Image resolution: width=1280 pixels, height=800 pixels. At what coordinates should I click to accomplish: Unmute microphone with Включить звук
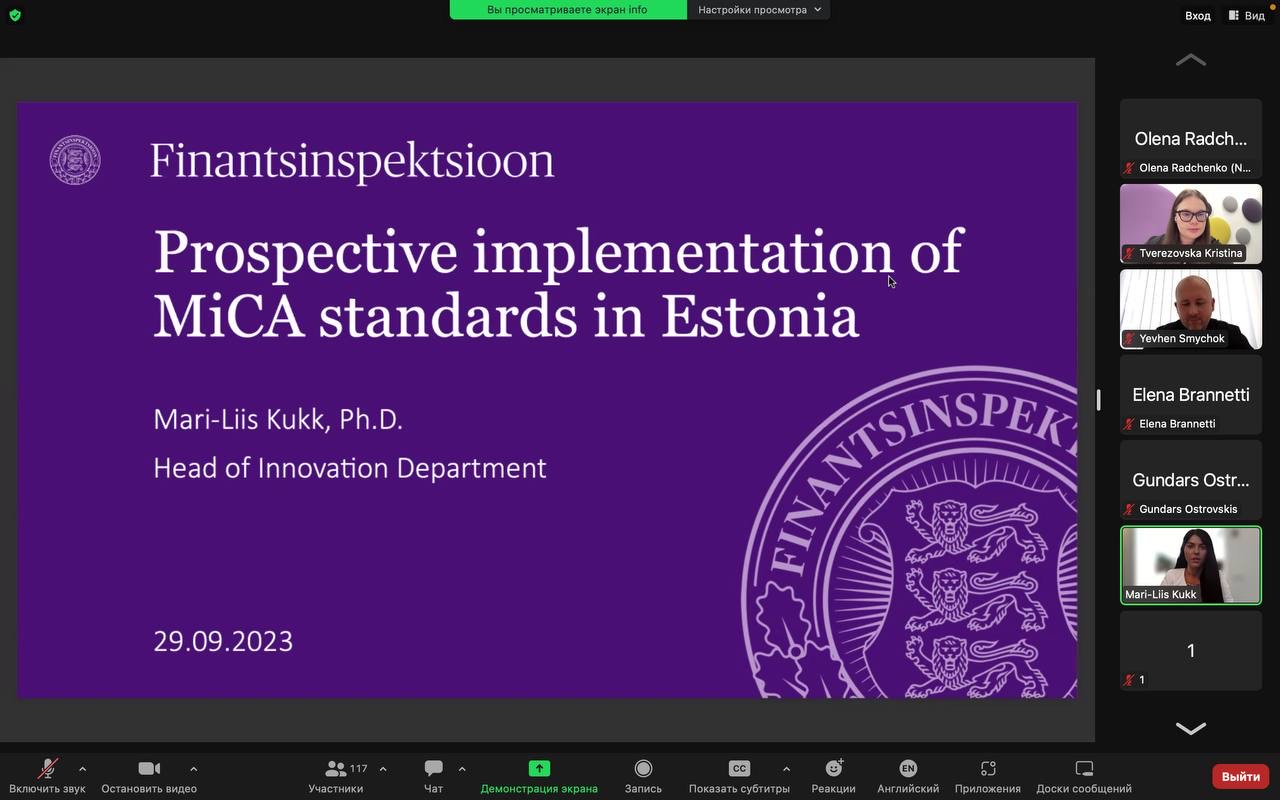pyautogui.click(x=47, y=769)
